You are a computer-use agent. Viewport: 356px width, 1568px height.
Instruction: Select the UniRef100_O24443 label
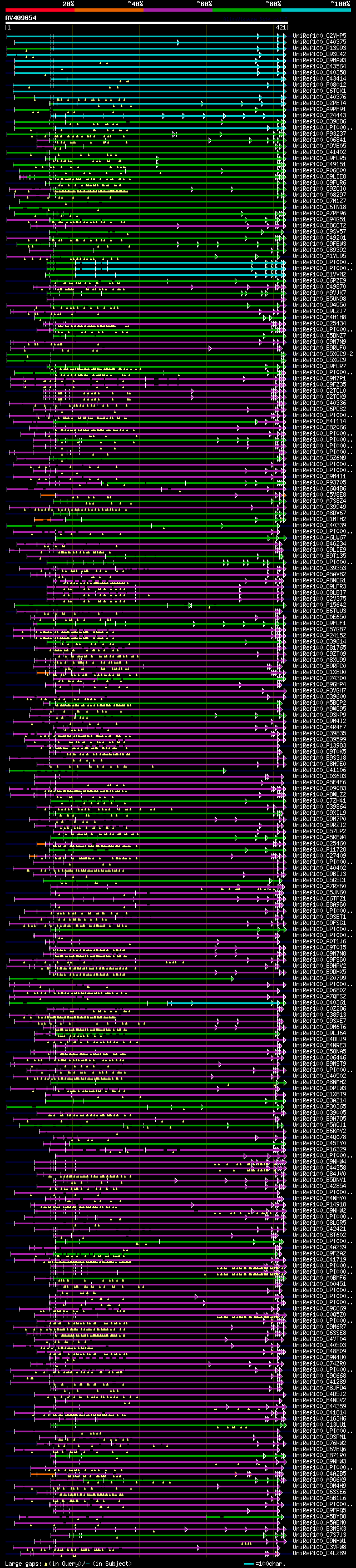[319, 115]
